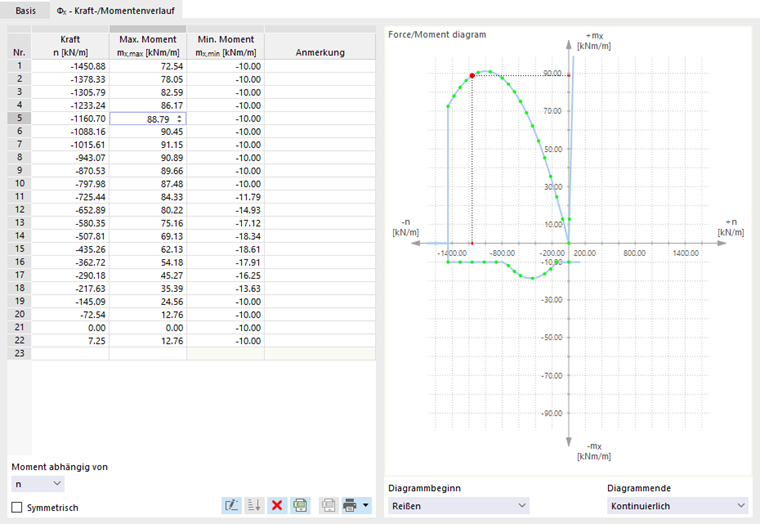Click Kraft cell -1450.88

(70, 66)
